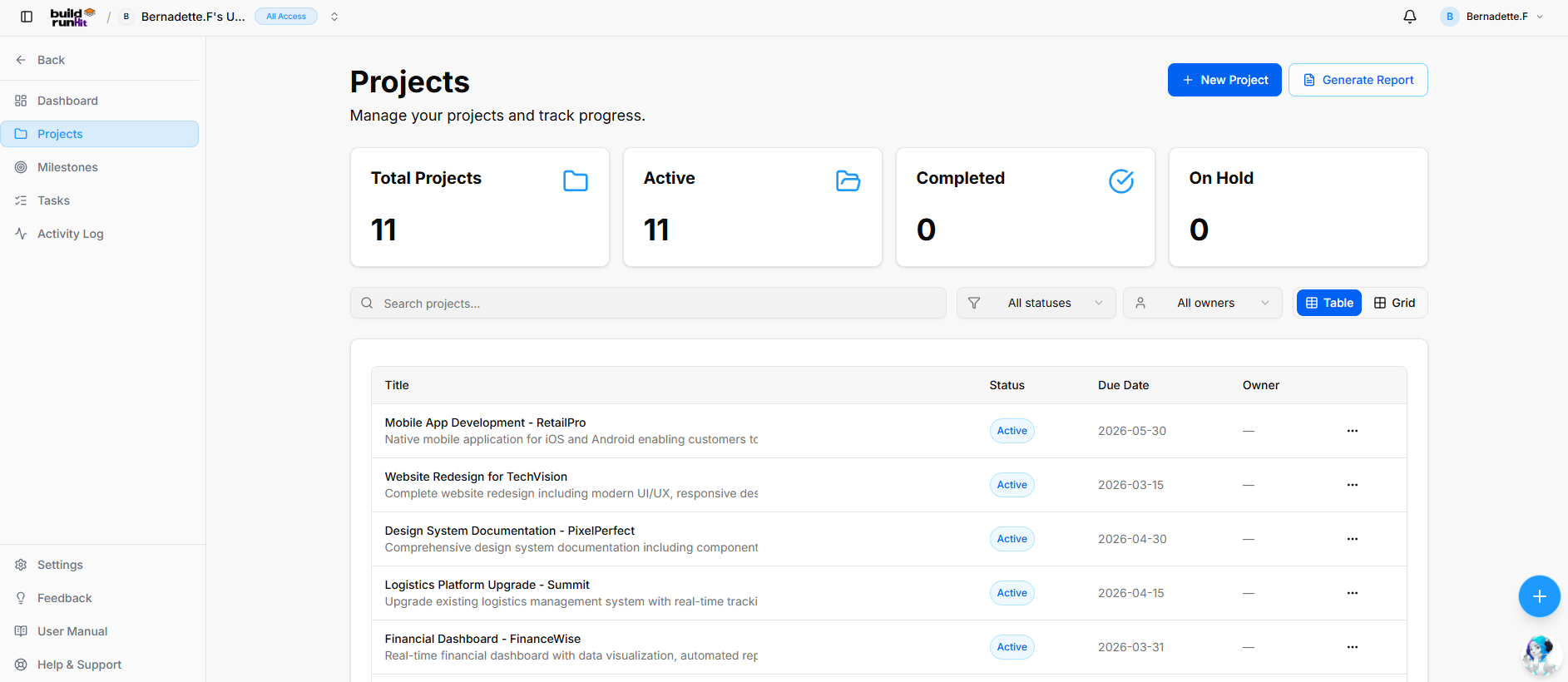Open Feedback from sidebar

[100, 598]
